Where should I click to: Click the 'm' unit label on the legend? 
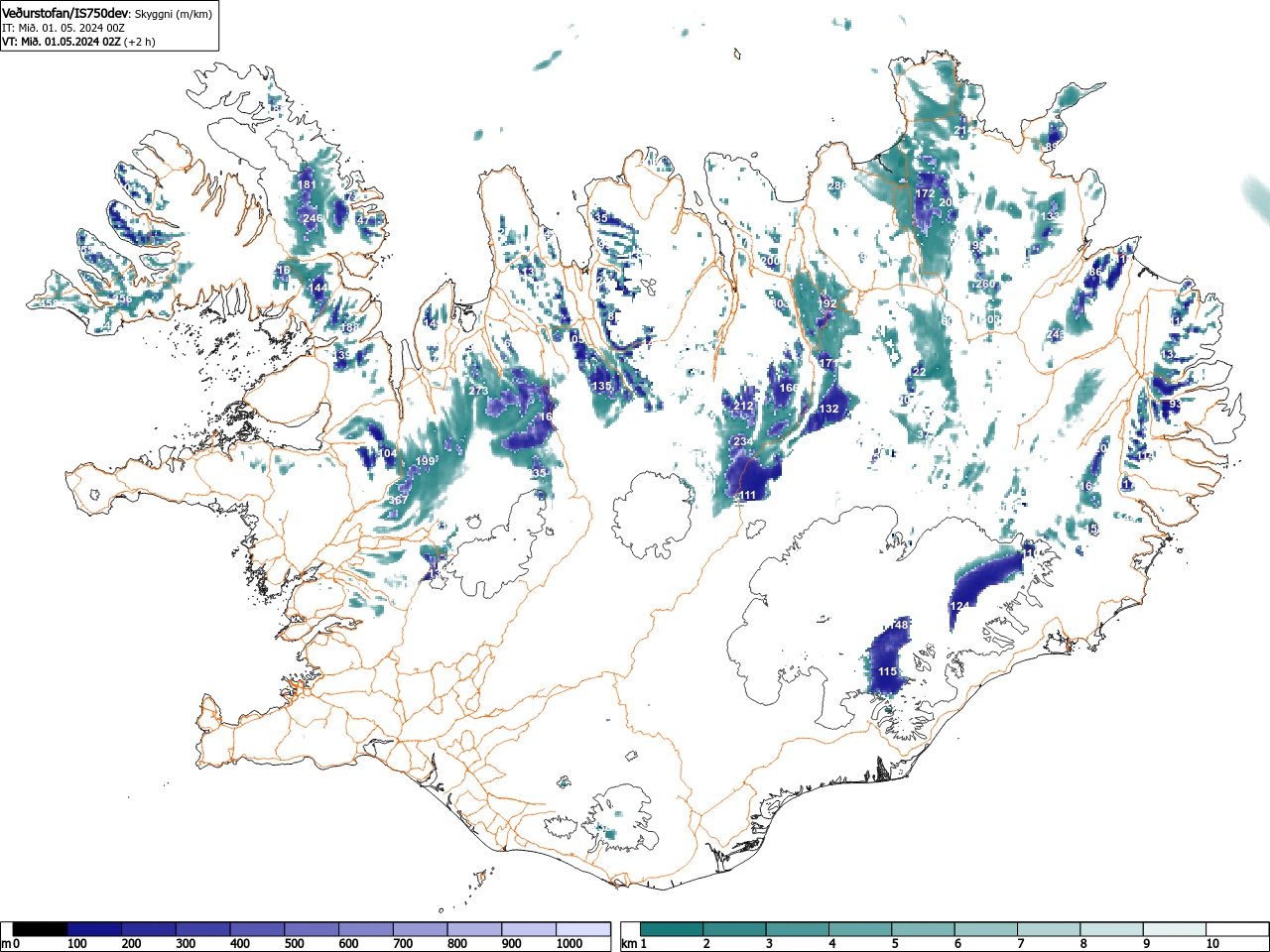click(6, 943)
